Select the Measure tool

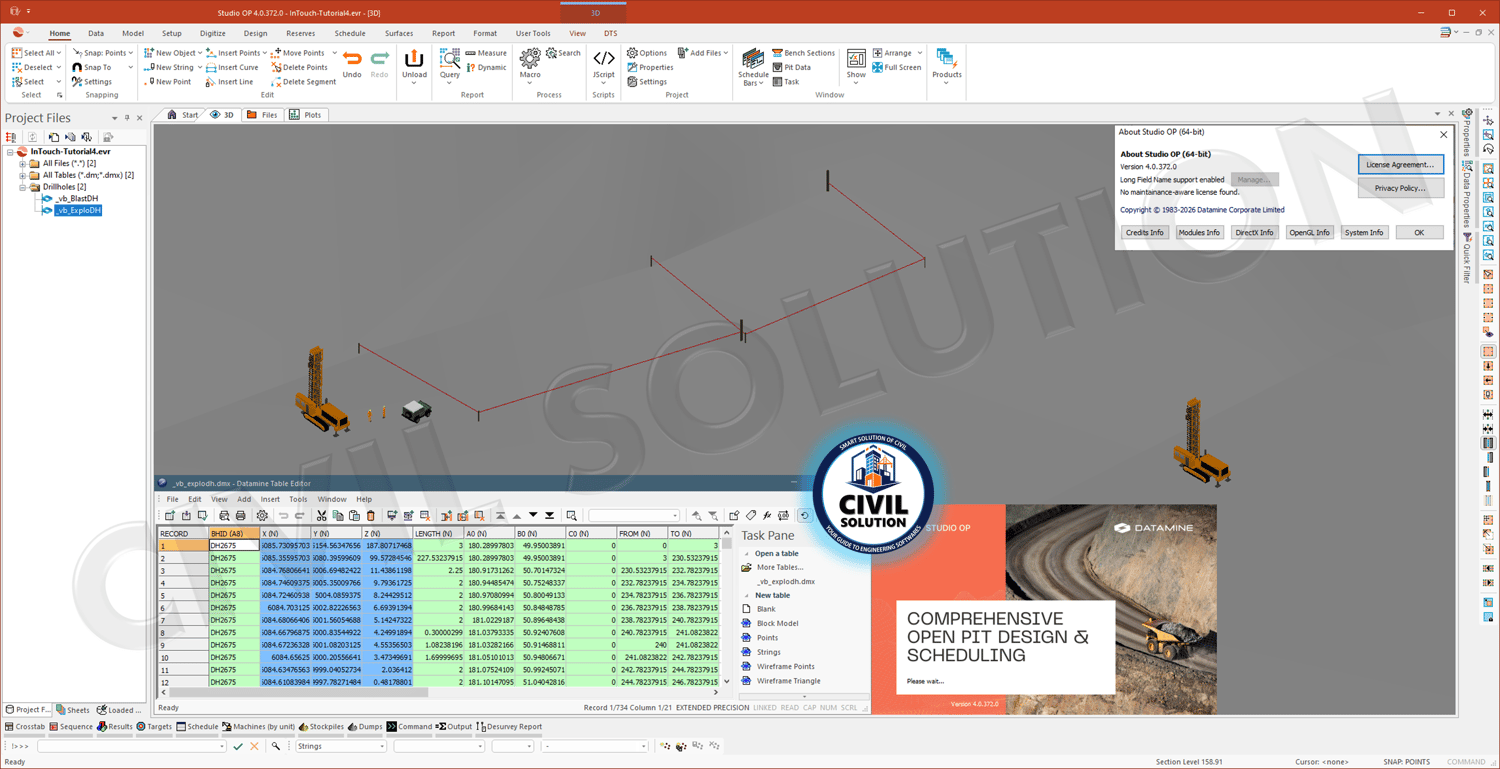(x=486, y=53)
